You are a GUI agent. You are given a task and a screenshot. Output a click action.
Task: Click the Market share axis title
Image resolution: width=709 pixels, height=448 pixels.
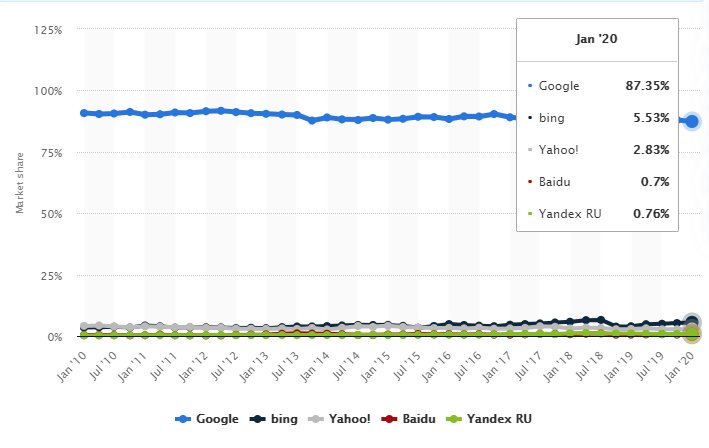(18, 183)
